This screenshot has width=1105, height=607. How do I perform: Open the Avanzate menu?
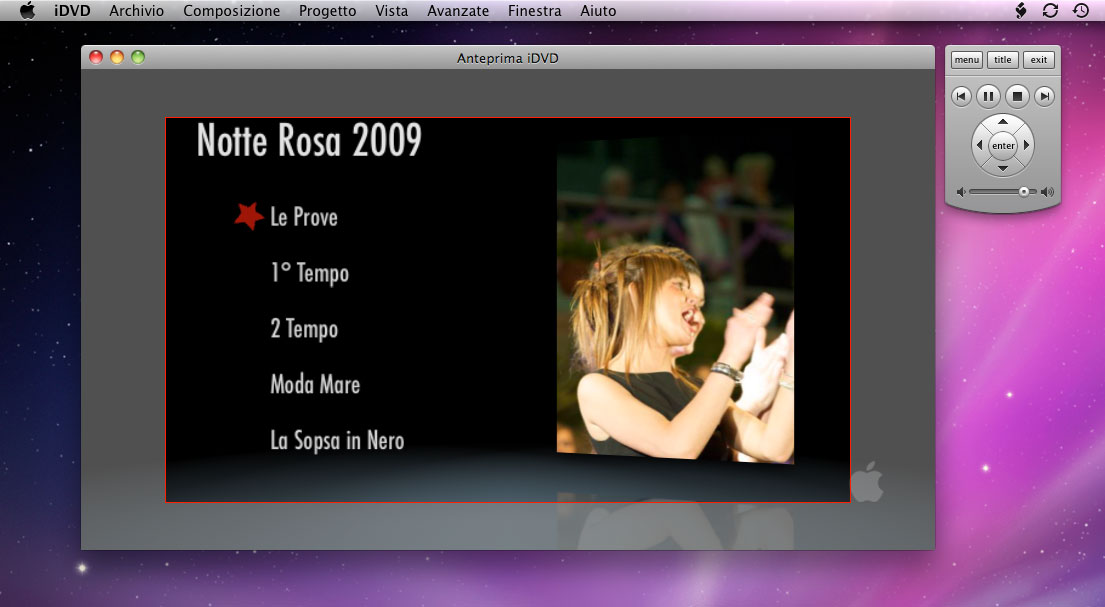(x=458, y=11)
